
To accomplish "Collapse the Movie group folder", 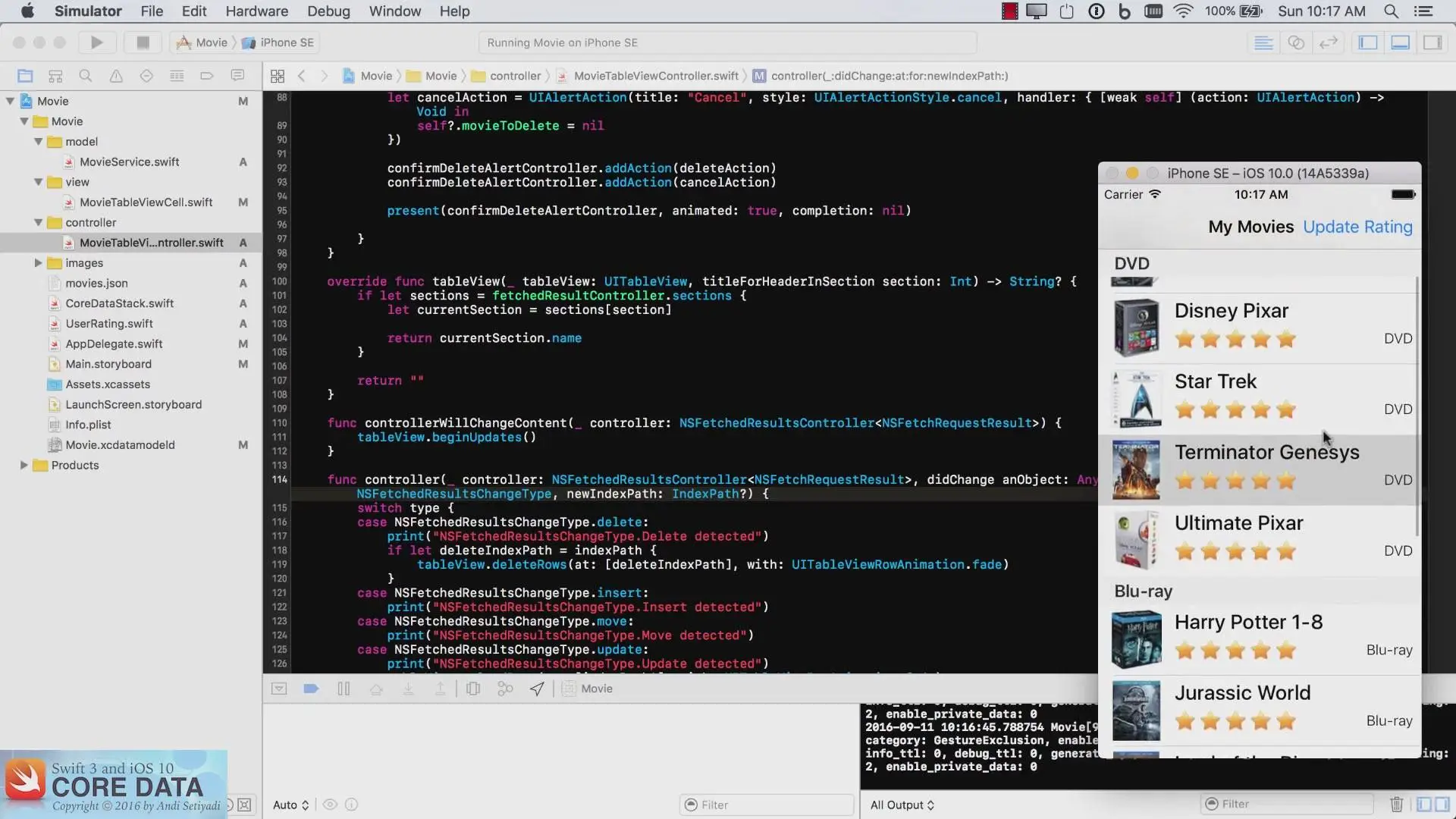I will pyautogui.click(x=24, y=121).
